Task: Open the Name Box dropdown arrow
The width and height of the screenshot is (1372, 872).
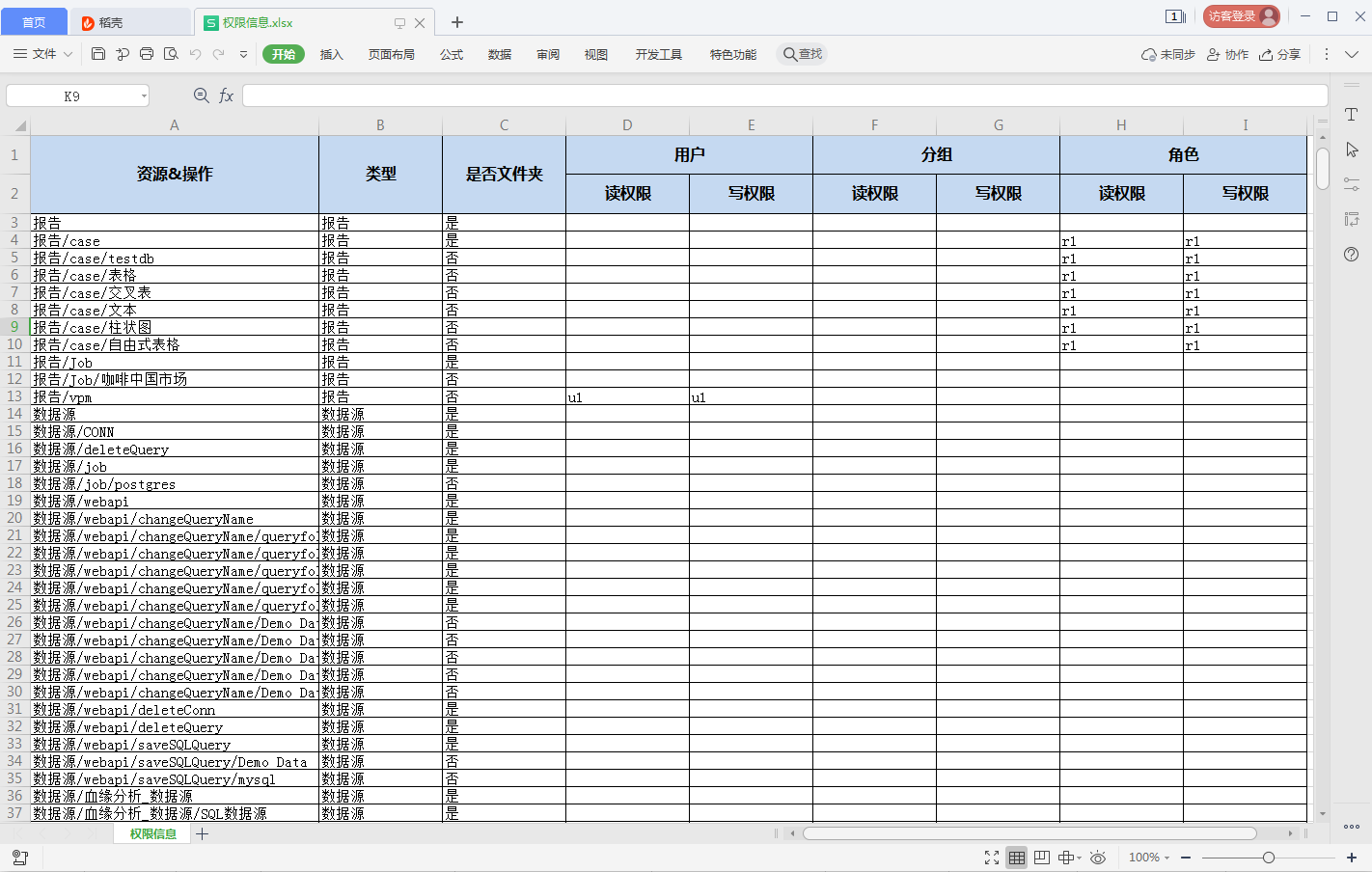Action: [x=144, y=95]
